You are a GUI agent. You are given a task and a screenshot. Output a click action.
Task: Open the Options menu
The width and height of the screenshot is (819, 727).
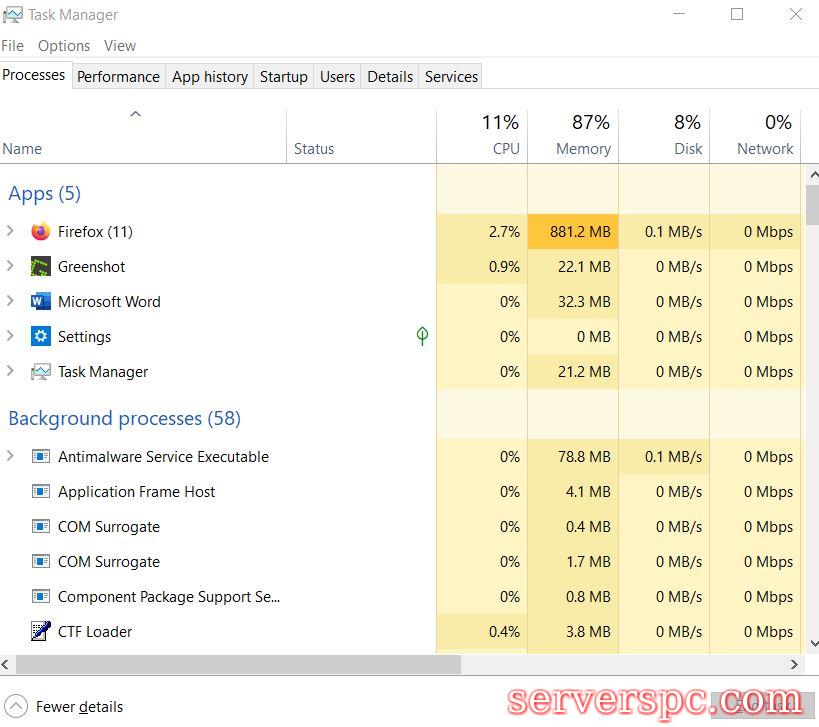pyautogui.click(x=64, y=46)
